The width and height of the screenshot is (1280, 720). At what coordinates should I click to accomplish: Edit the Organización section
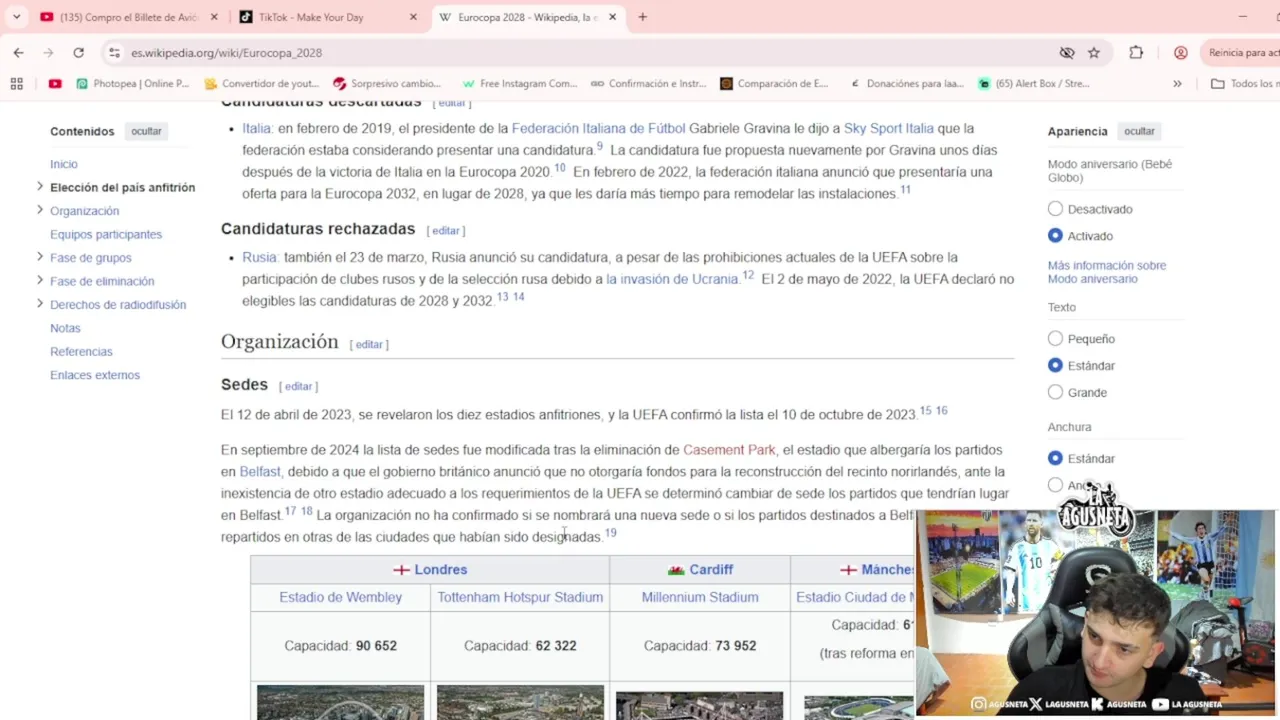(369, 344)
